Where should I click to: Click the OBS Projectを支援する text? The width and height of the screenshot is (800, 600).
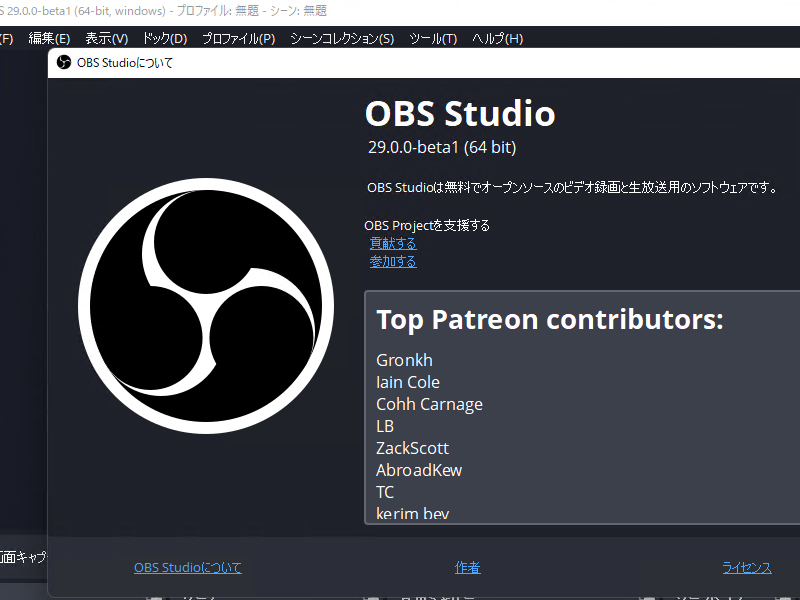point(427,225)
